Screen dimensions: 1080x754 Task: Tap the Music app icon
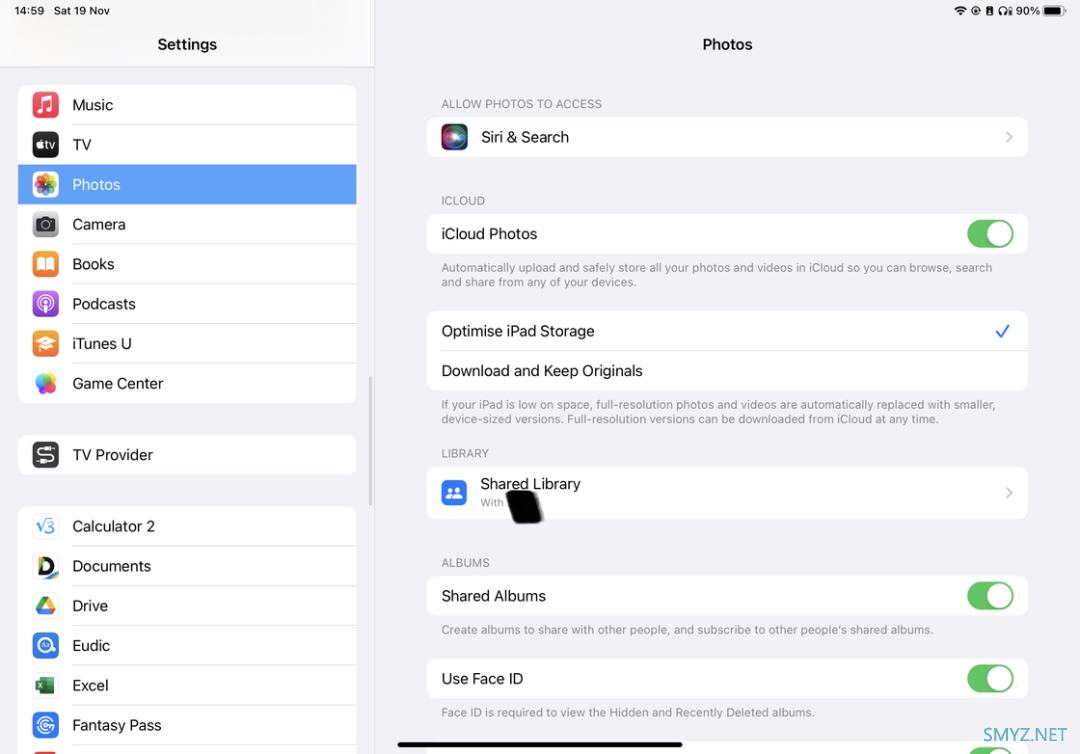coord(45,105)
